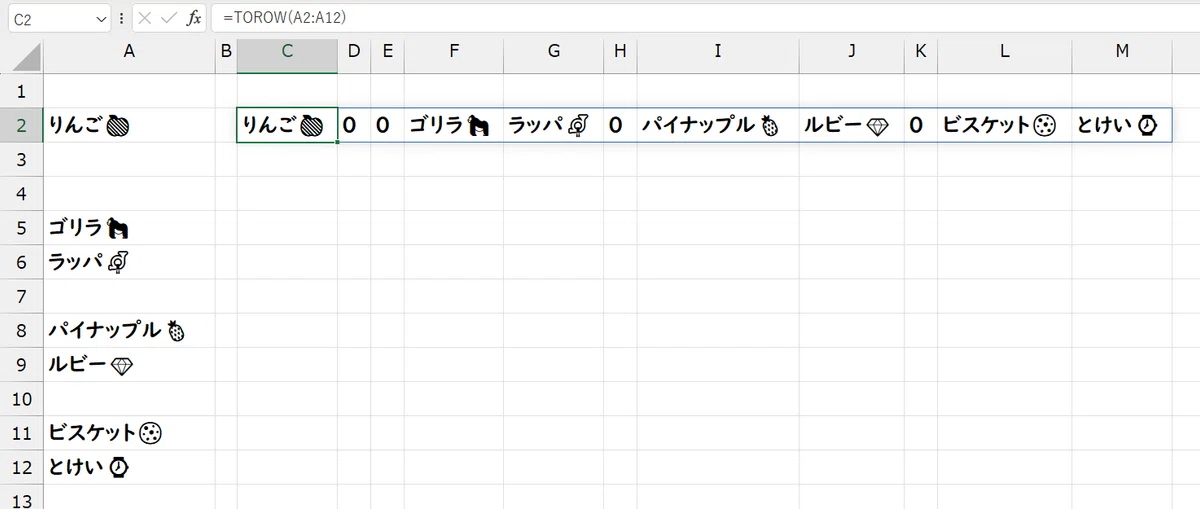Select row 6 header
Viewport: 1200px width, 509px height.
(22, 262)
